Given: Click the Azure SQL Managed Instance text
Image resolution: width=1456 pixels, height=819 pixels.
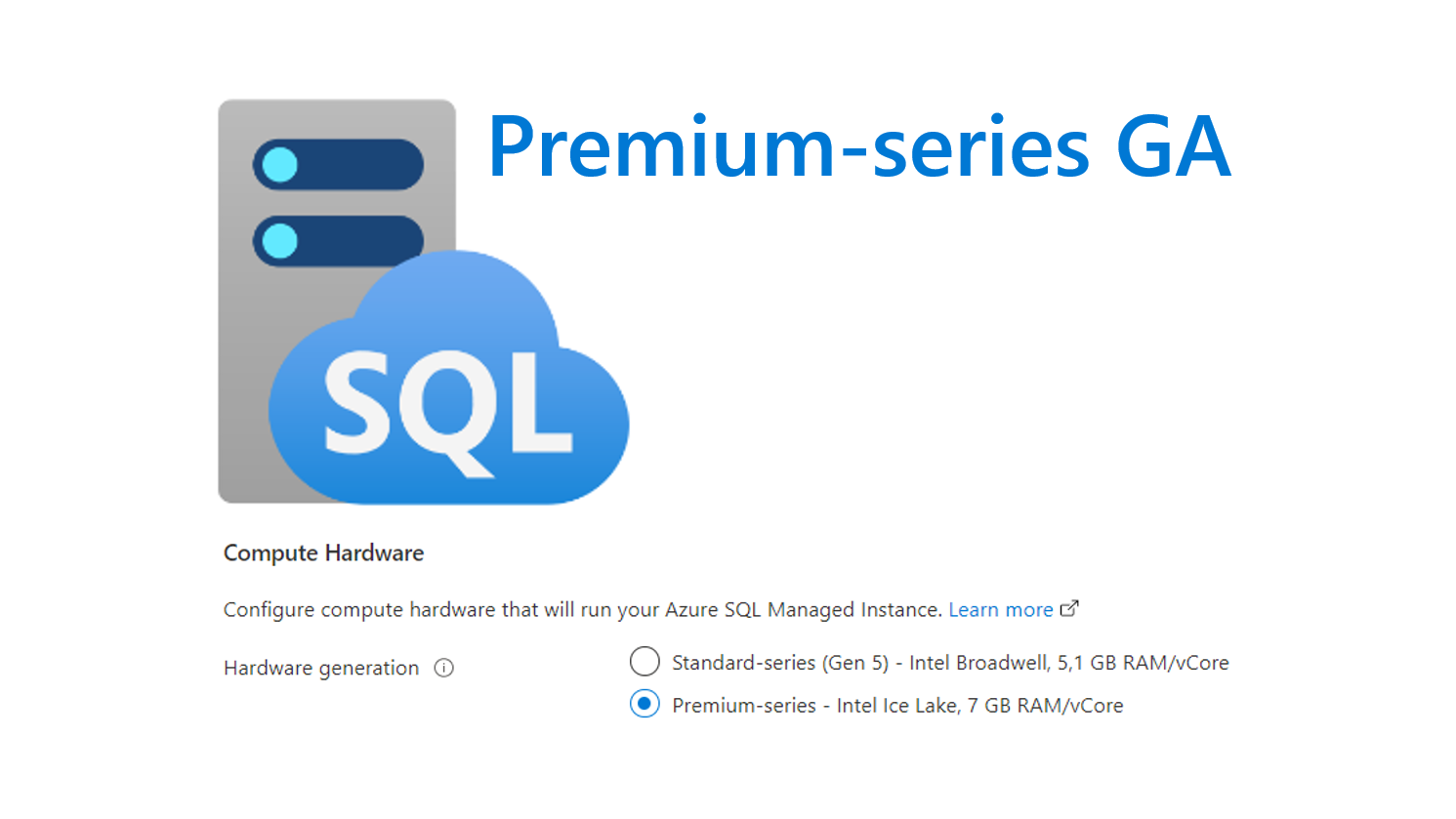Looking at the screenshot, I should [x=803, y=610].
